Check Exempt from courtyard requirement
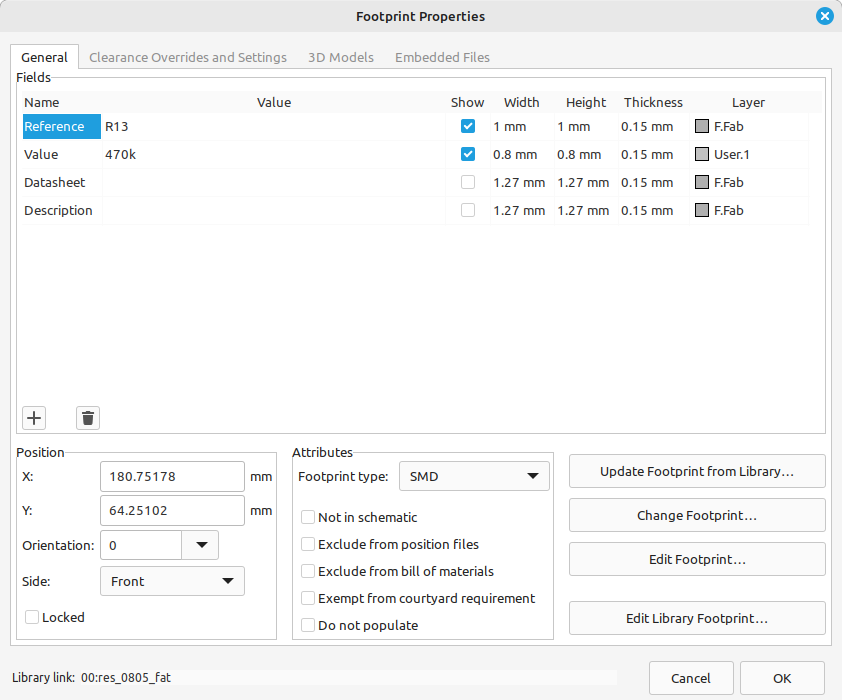The image size is (842, 700). click(x=308, y=598)
